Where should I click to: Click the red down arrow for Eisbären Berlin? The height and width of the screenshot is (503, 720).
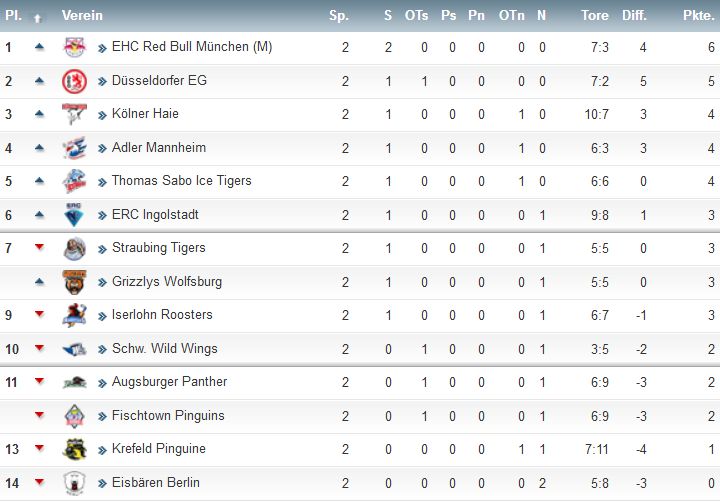pos(39,481)
